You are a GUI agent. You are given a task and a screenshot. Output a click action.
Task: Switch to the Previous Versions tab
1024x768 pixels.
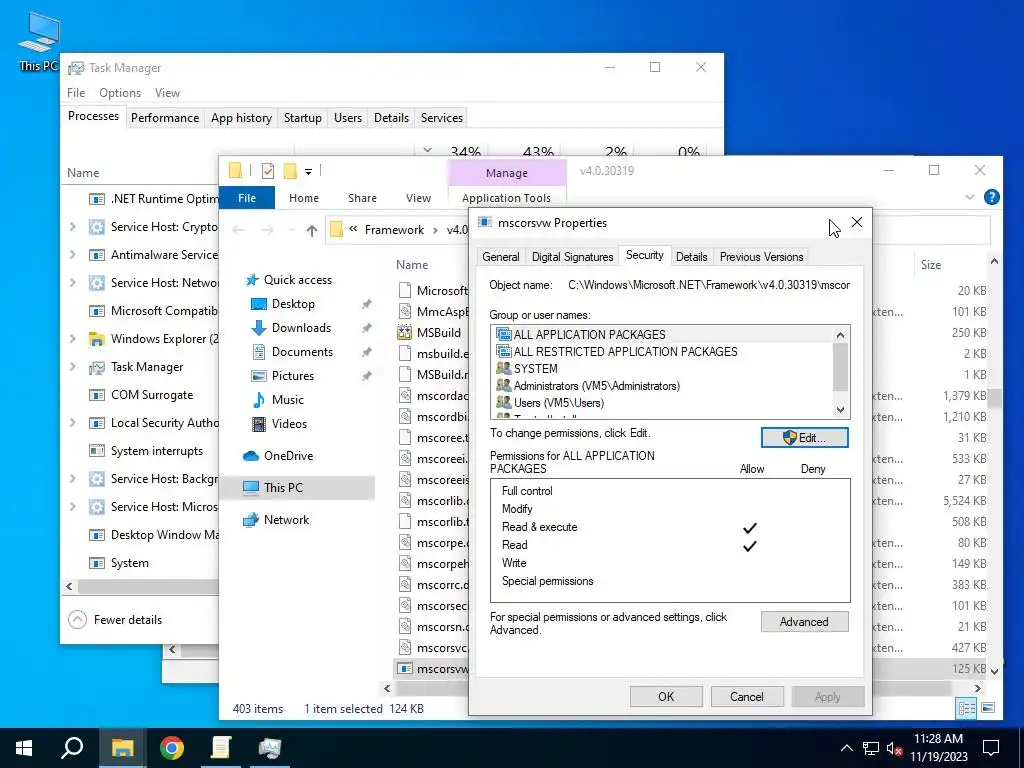761,257
